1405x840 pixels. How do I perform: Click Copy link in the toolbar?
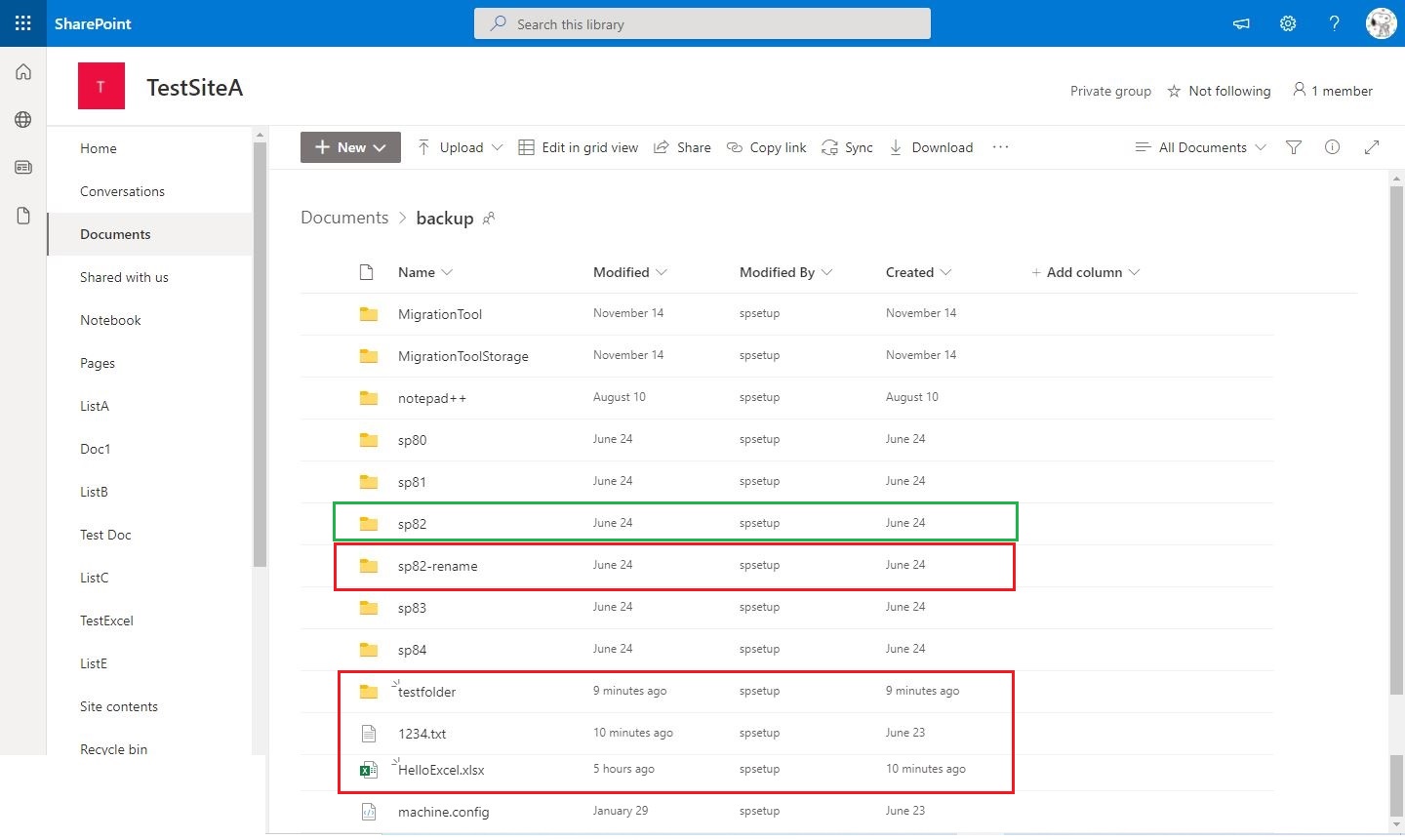(767, 147)
